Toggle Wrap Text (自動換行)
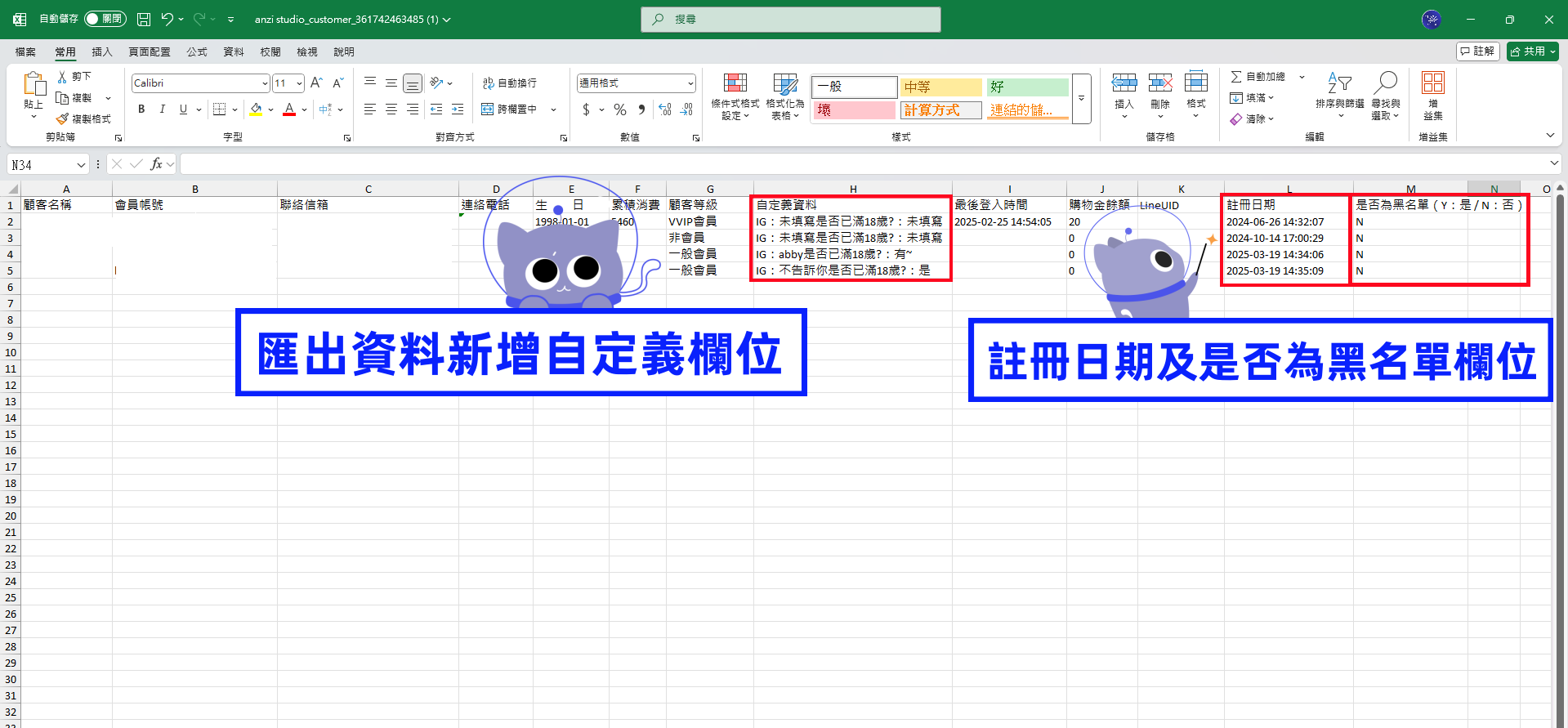The width and height of the screenshot is (1568, 728). (510, 83)
